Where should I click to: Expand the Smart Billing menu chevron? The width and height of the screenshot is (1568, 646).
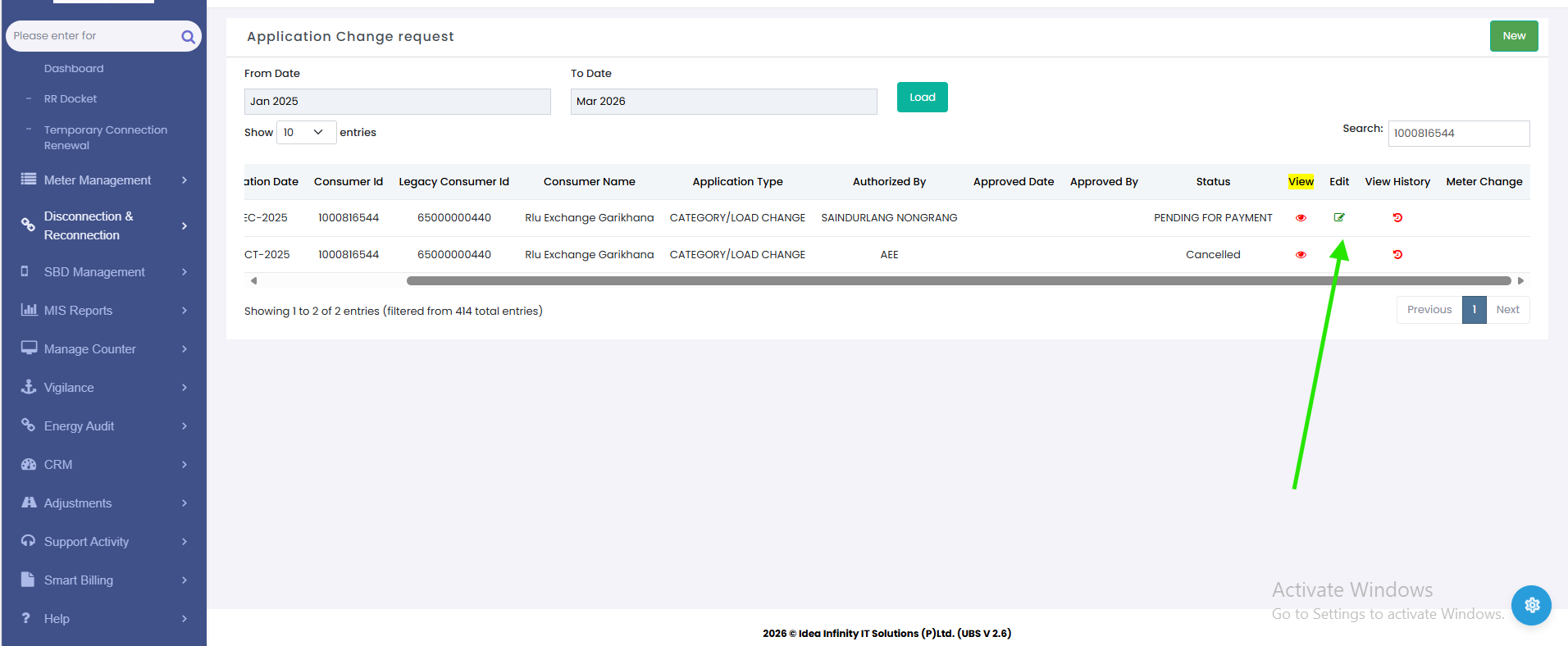pyautogui.click(x=185, y=580)
